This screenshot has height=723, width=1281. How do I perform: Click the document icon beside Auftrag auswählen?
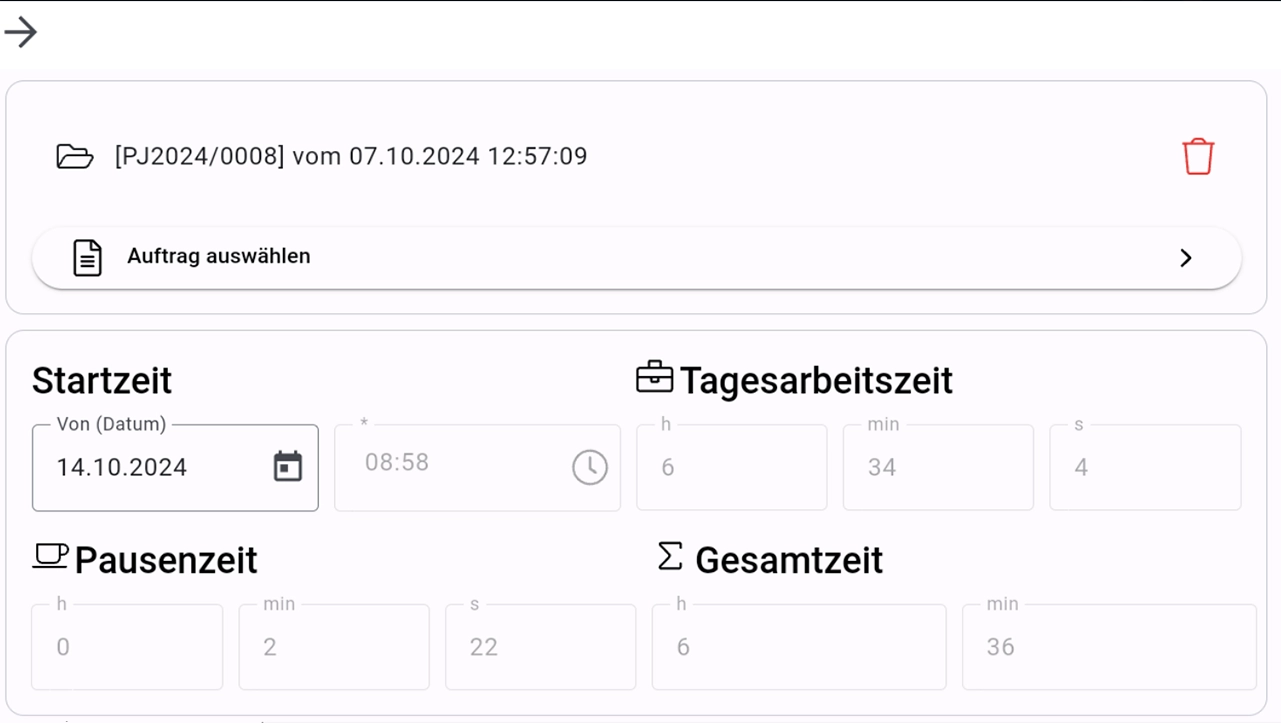(88, 257)
